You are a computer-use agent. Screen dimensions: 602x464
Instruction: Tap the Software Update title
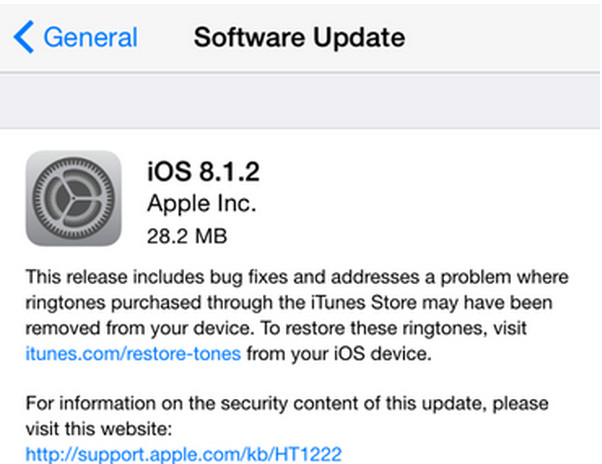[300, 39]
